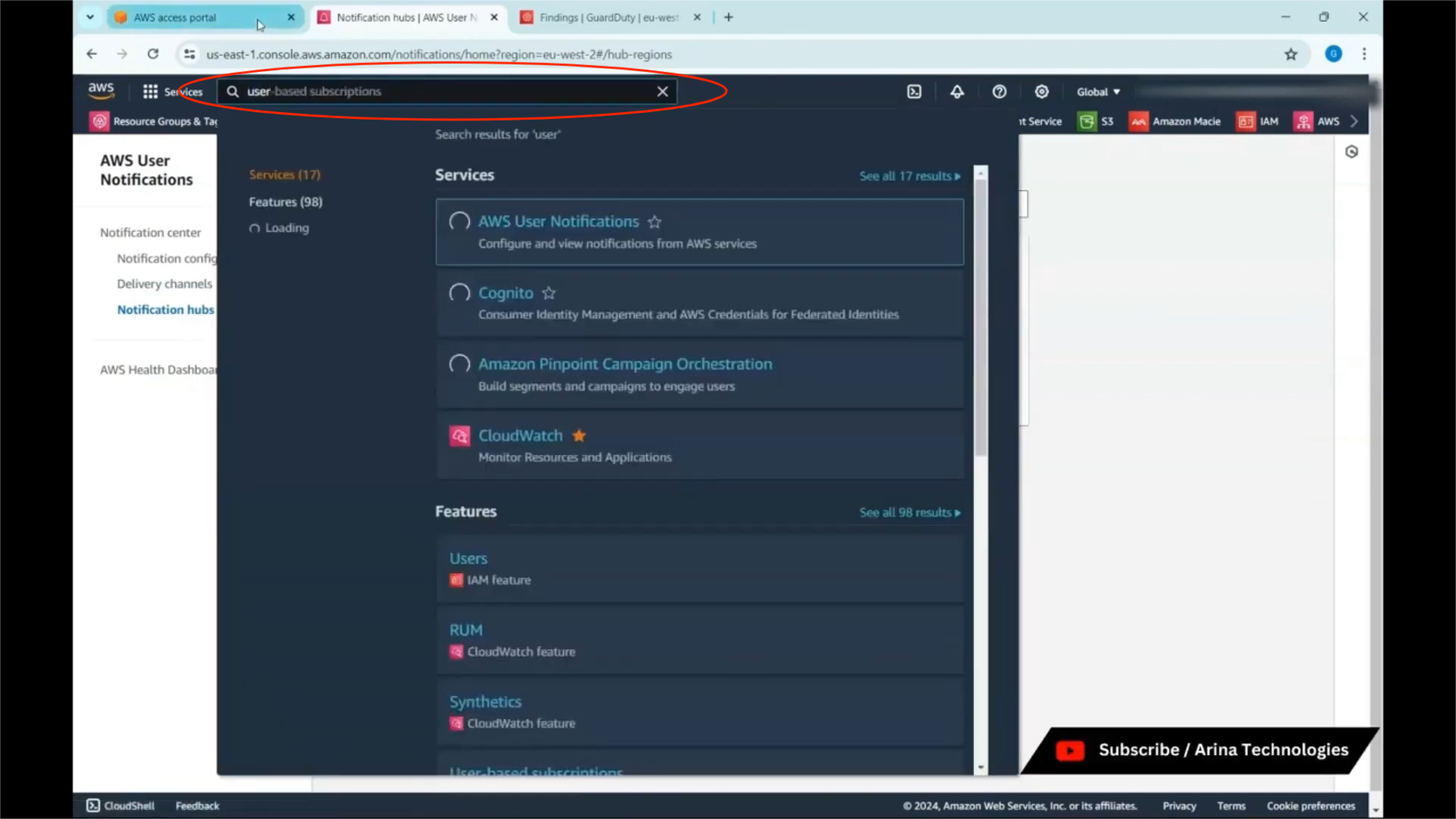
Task: Clear the search field with X button
Action: click(x=662, y=92)
